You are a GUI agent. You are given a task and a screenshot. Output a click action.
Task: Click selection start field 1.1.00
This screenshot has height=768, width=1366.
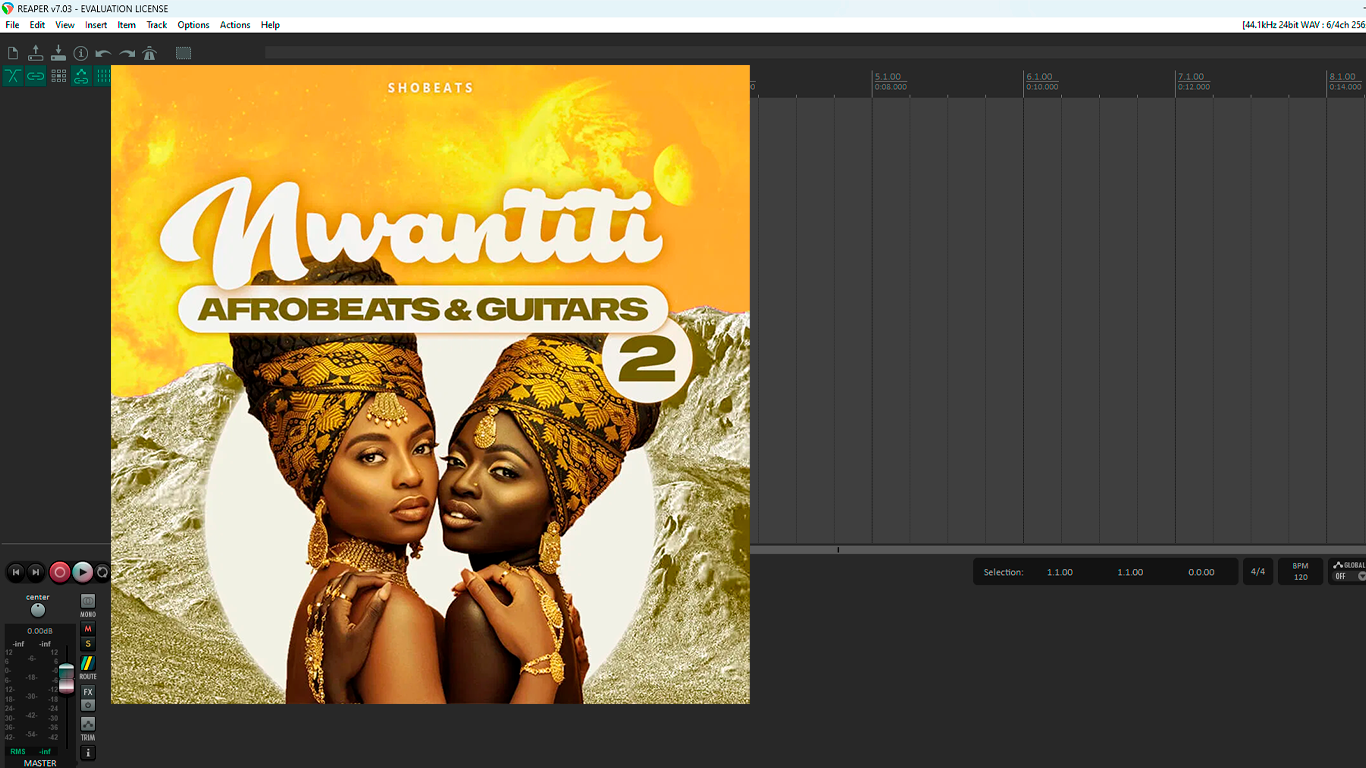click(x=1060, y=572)
